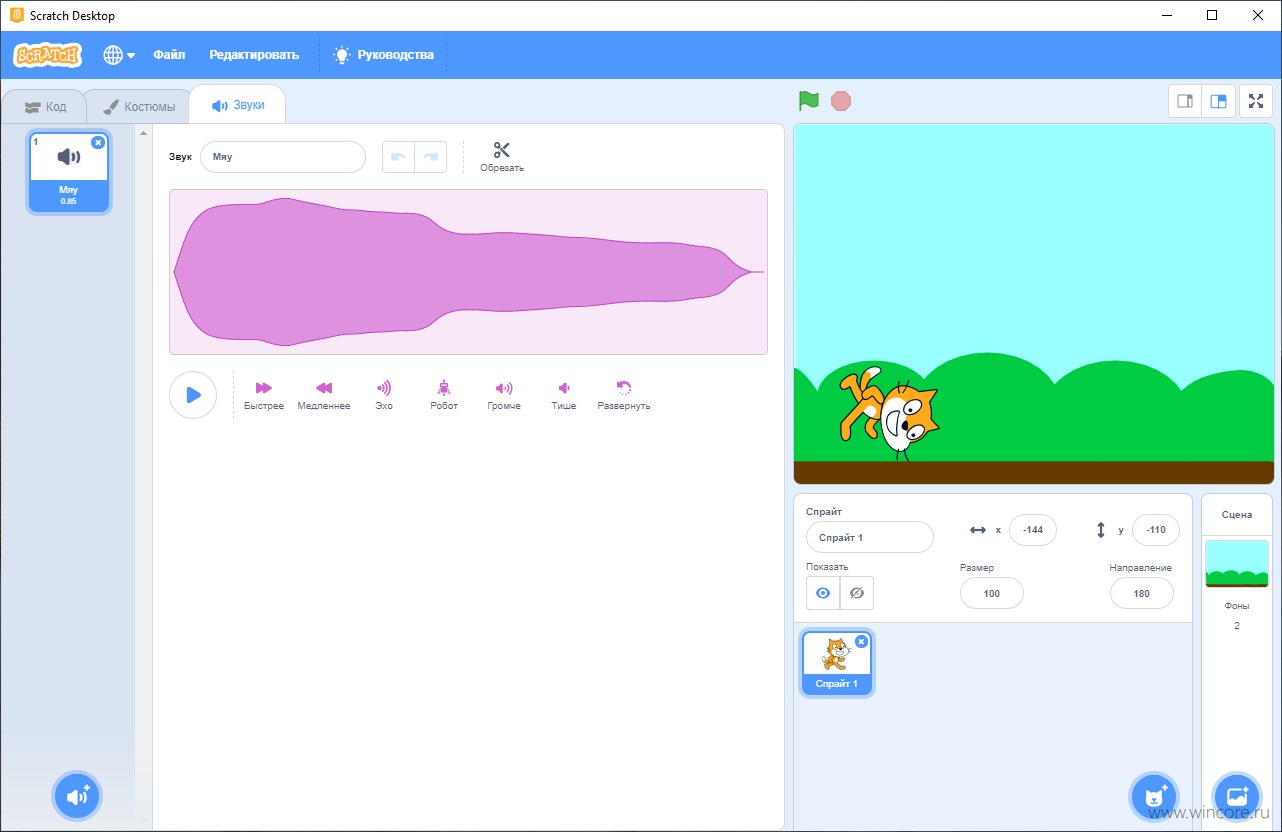This screenshot has height=832, width=1282.
Task: Switch to the Костюмы tab
Action: click(x=139, y=106)
